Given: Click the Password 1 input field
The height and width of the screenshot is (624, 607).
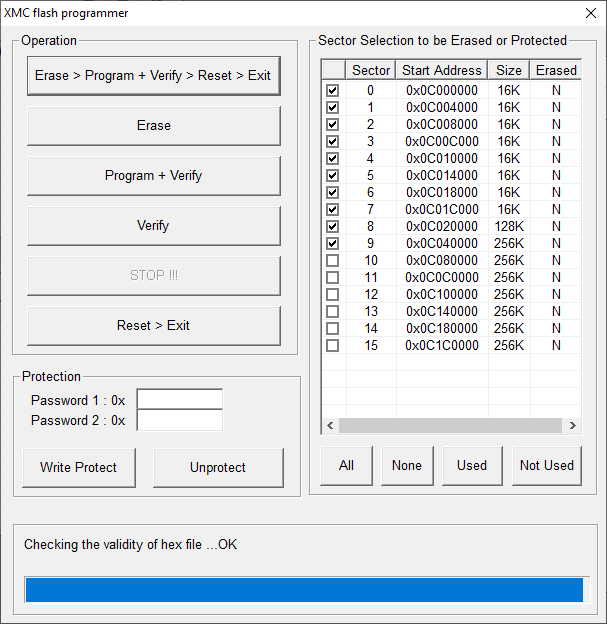Looking at the screenshot, I should (180, 399).
